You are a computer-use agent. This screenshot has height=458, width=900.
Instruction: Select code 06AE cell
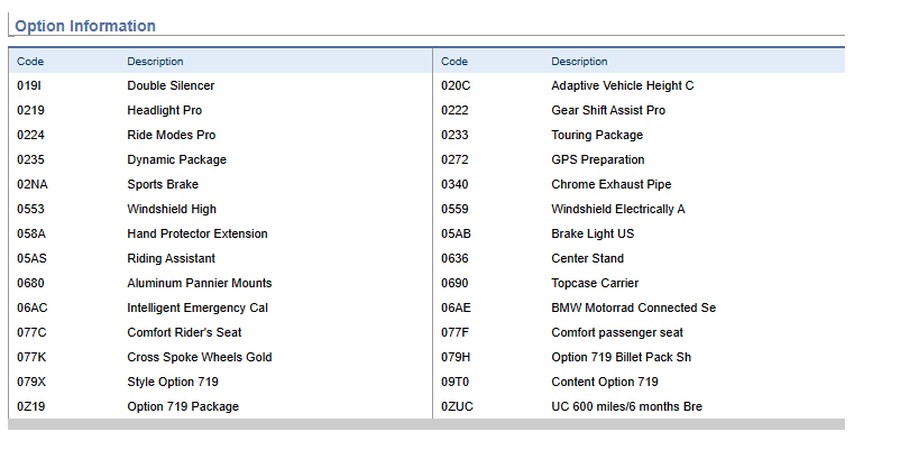click(x=456, y=308)
